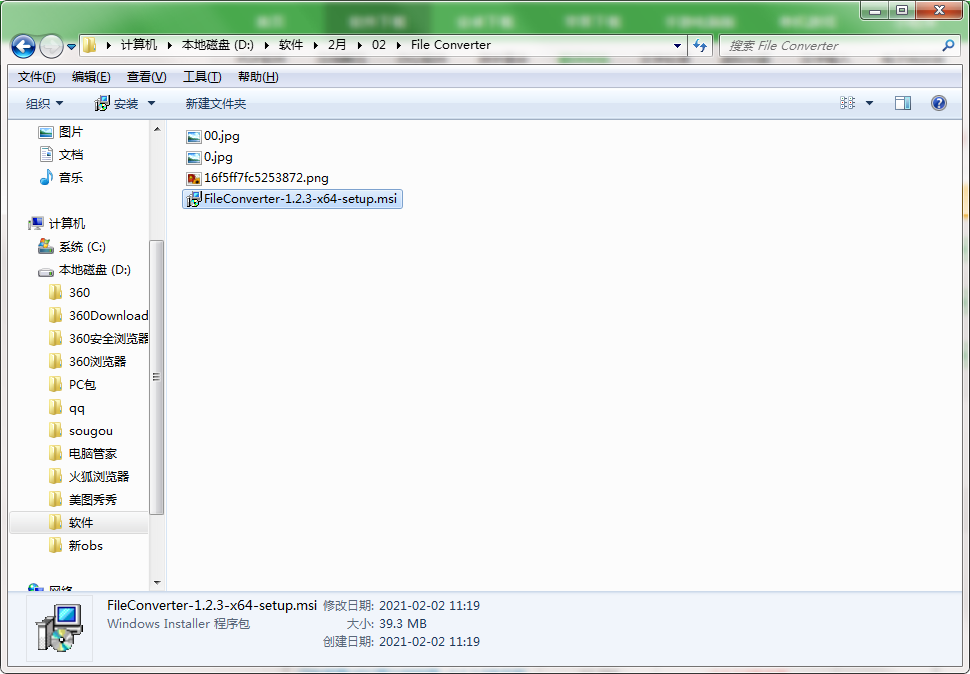This screenshot has height=674, width=970.
Task: Expand the address bar history dropdown
Action: pyautogui.click(x=677, y=45)
